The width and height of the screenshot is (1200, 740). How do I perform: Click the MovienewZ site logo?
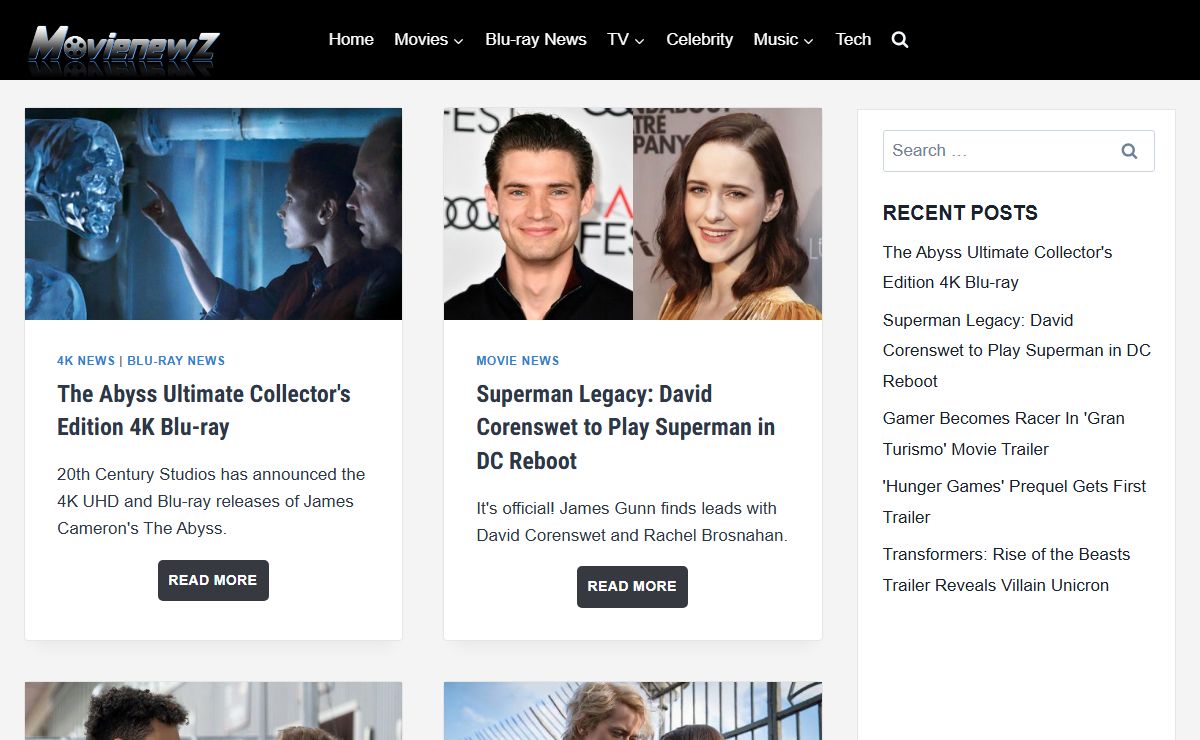coord(124,49)
